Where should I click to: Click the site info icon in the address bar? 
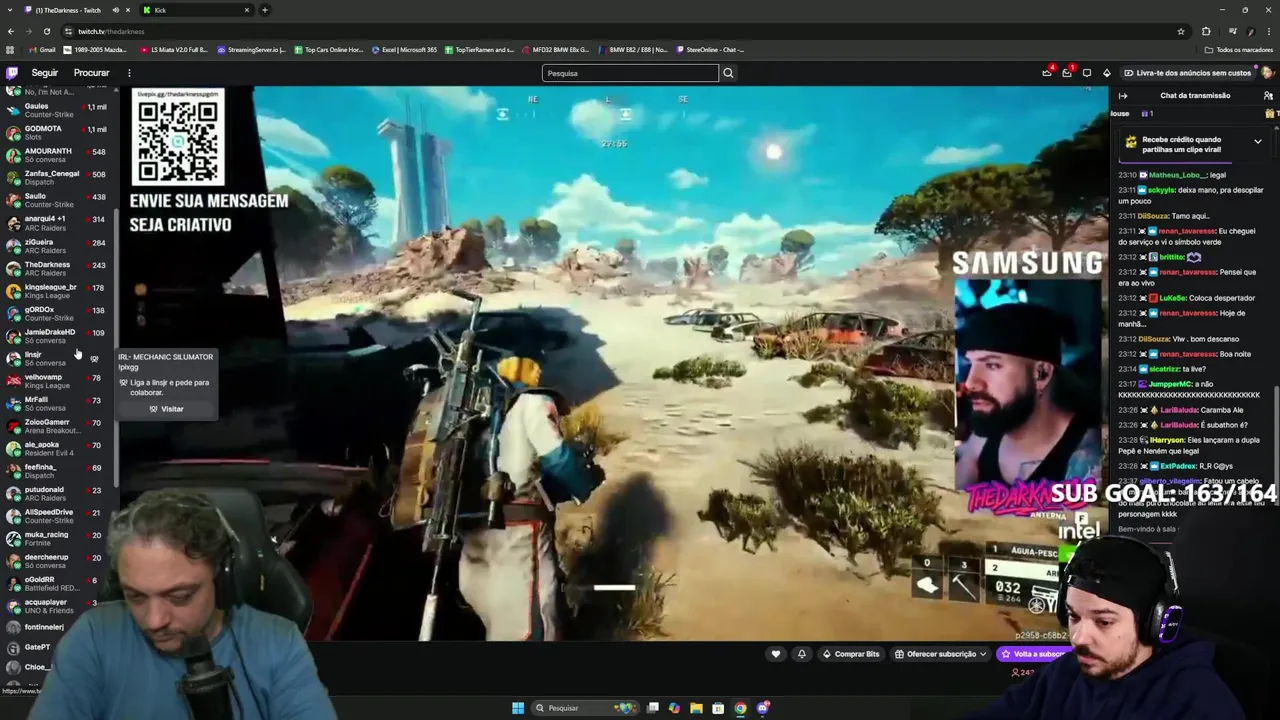[68, 31]
